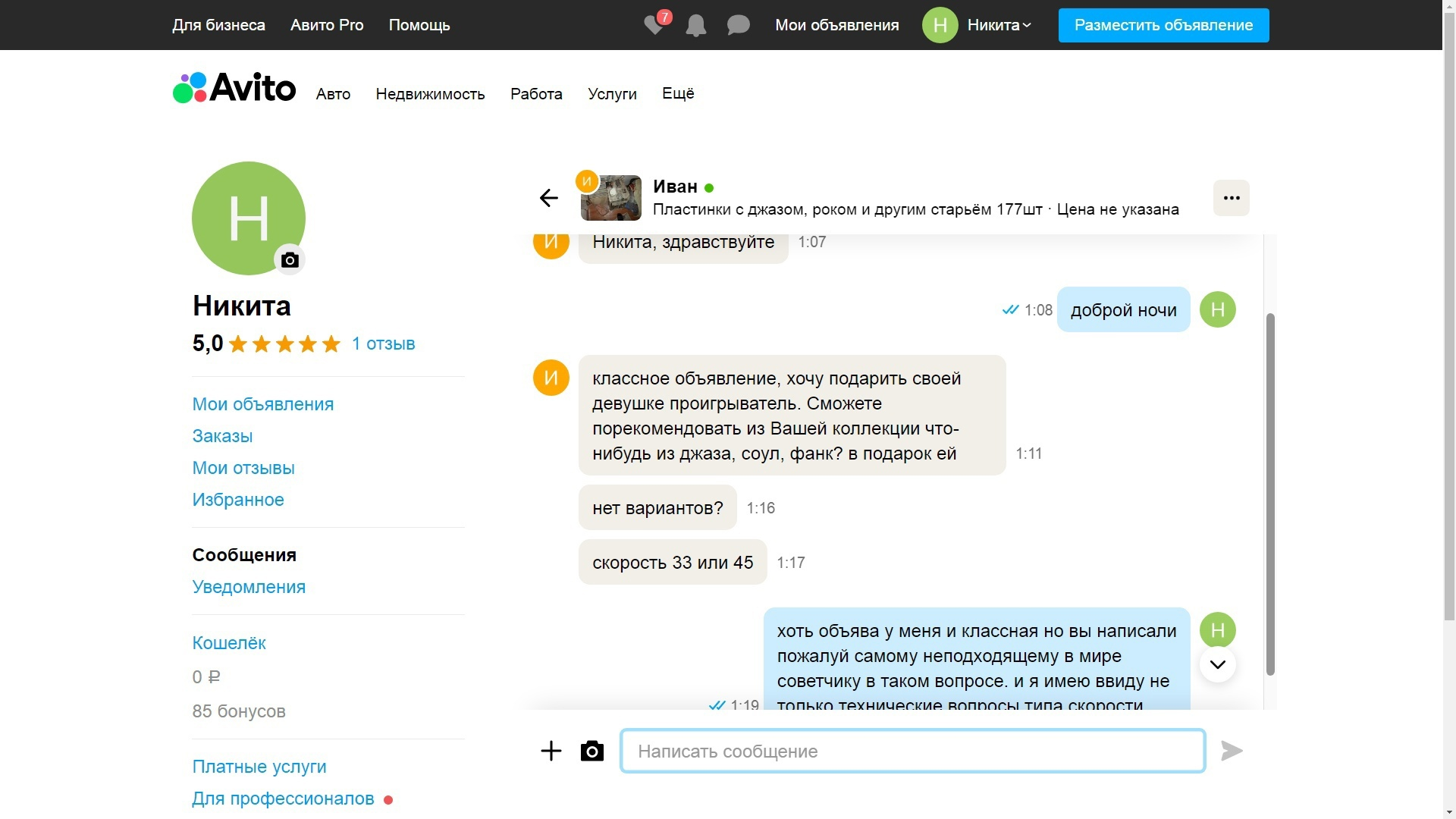Click the Avito logo
Screen dimensions: 1456x819
[234, 88]
